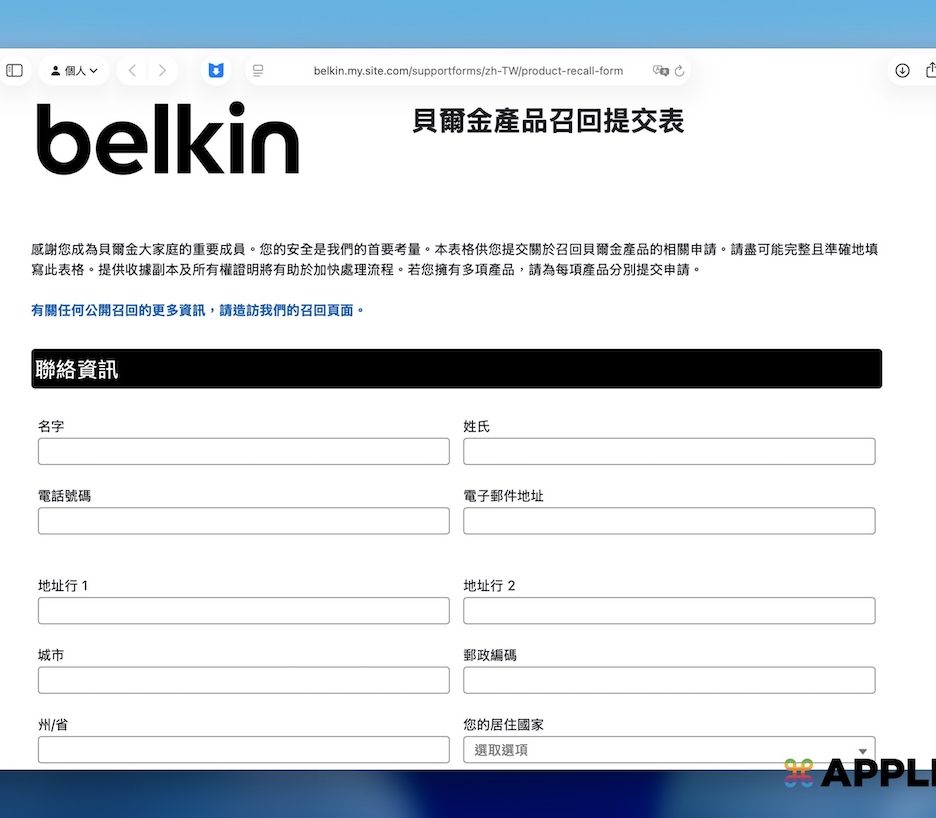The width and height of the screenshot is (936, 818).
Task: Click the browser back arrow
Action: pos(132,71)
